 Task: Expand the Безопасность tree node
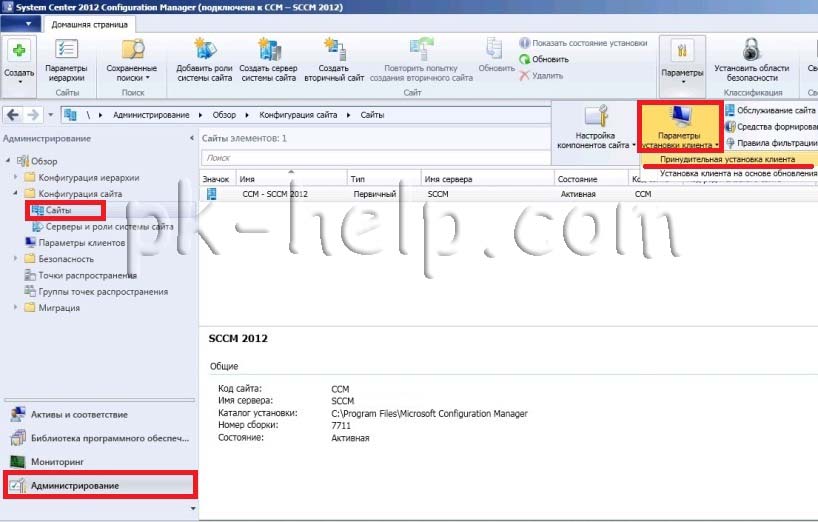click(x=15, y=259)
